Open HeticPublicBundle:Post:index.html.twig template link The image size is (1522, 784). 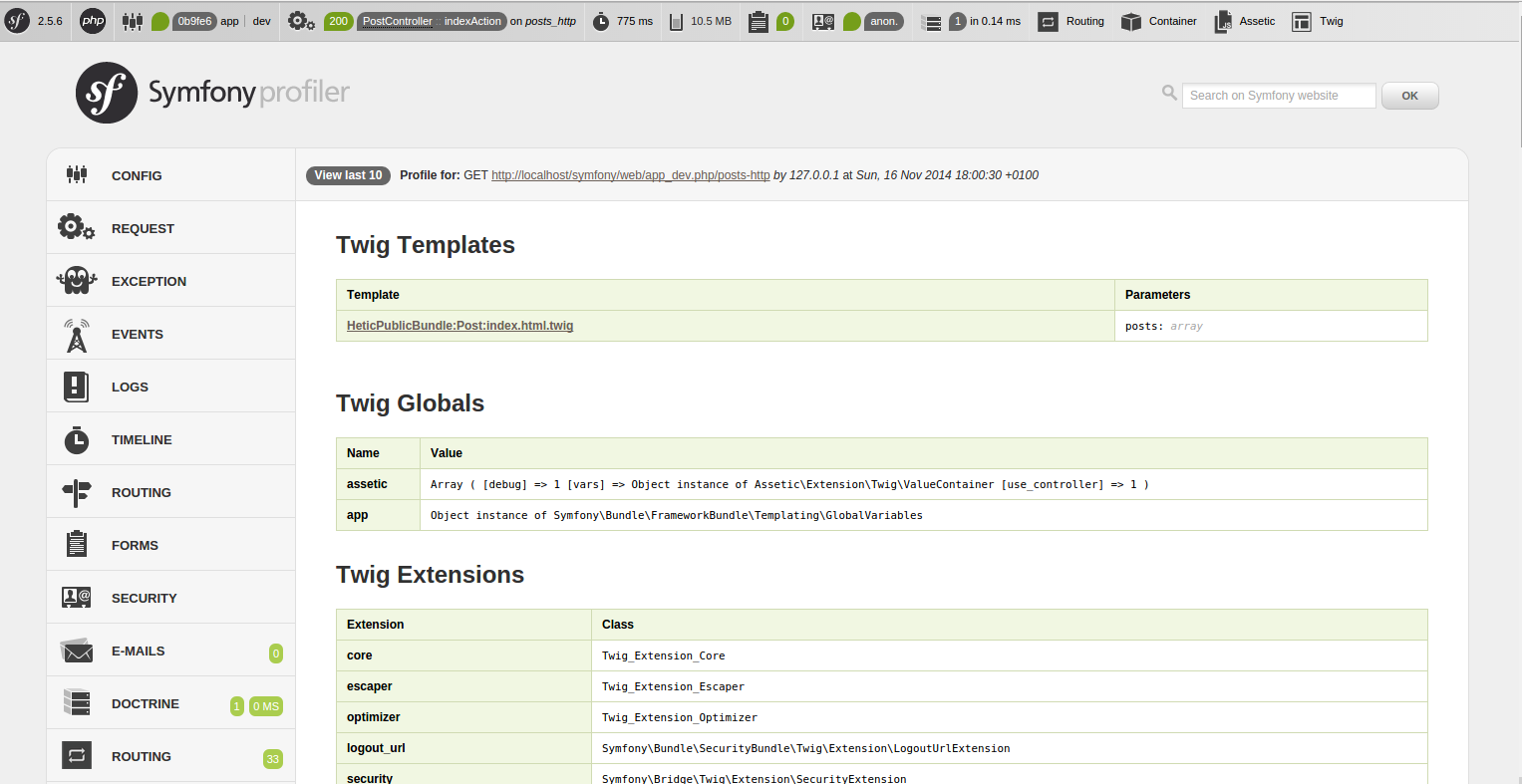tap(459, 326)
